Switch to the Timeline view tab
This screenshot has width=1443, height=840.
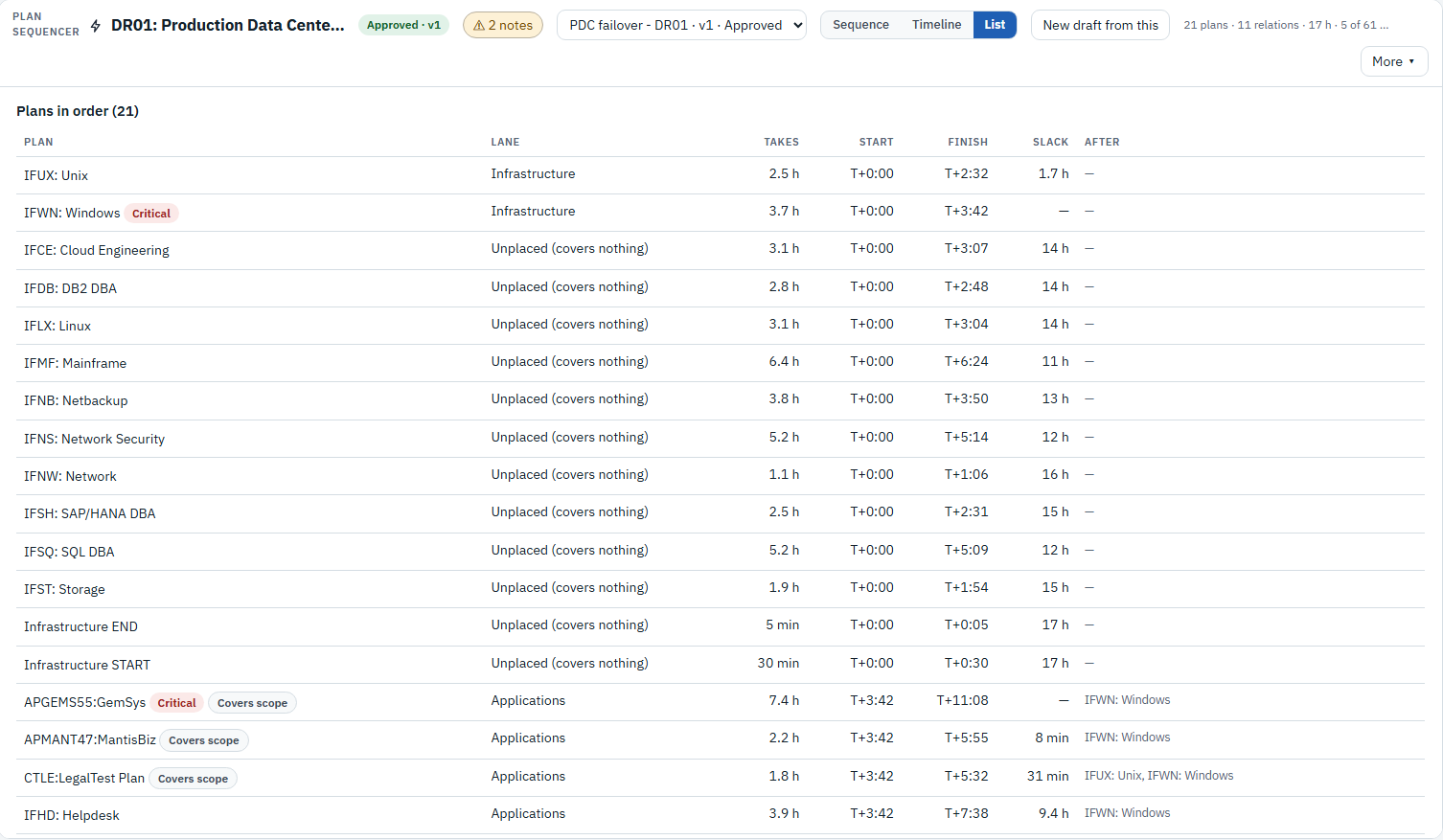pyautogui.click(x=936, y=25)
